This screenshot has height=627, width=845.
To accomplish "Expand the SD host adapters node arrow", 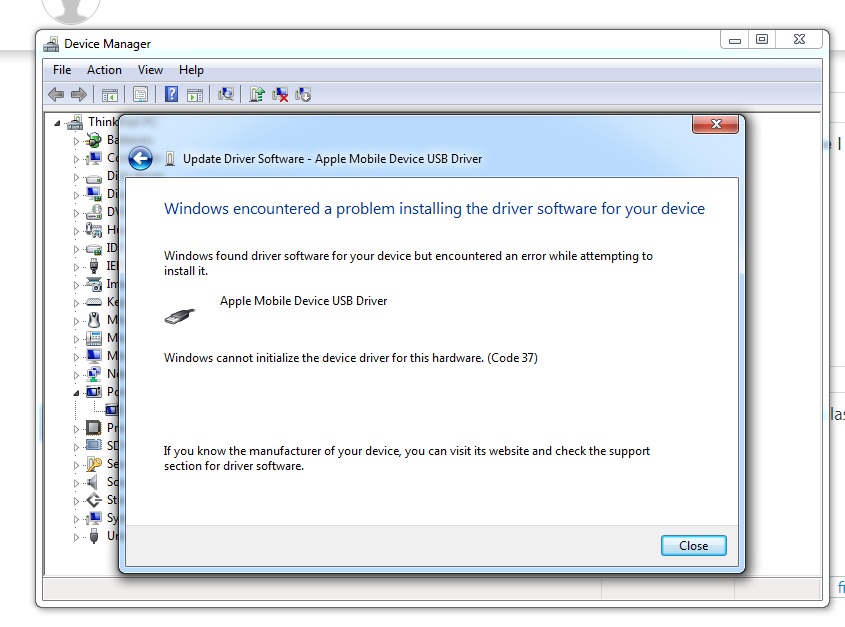I will point(76,447).
